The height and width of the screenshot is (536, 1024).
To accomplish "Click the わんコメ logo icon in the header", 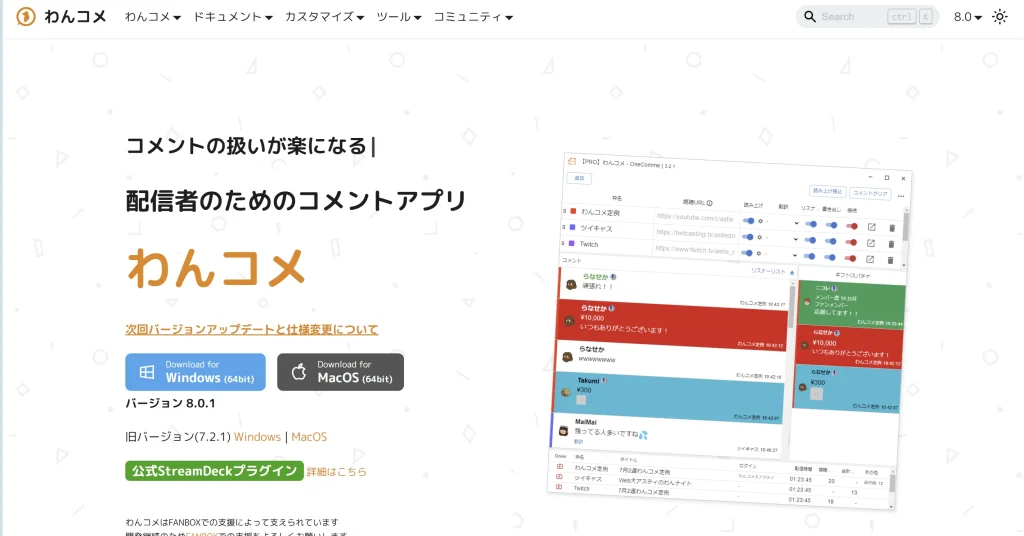I will click(26, 17).
